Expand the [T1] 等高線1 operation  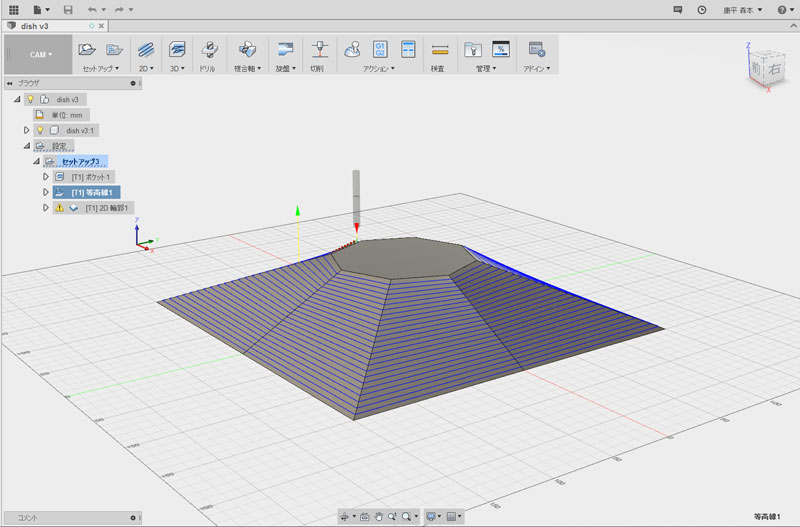(x=46, y=192)
